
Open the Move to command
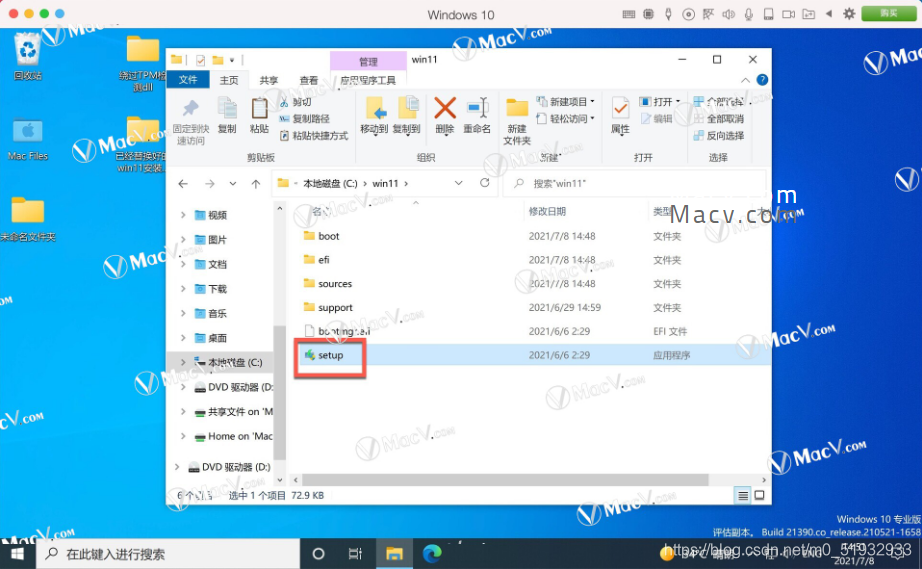tap(374, 116)
